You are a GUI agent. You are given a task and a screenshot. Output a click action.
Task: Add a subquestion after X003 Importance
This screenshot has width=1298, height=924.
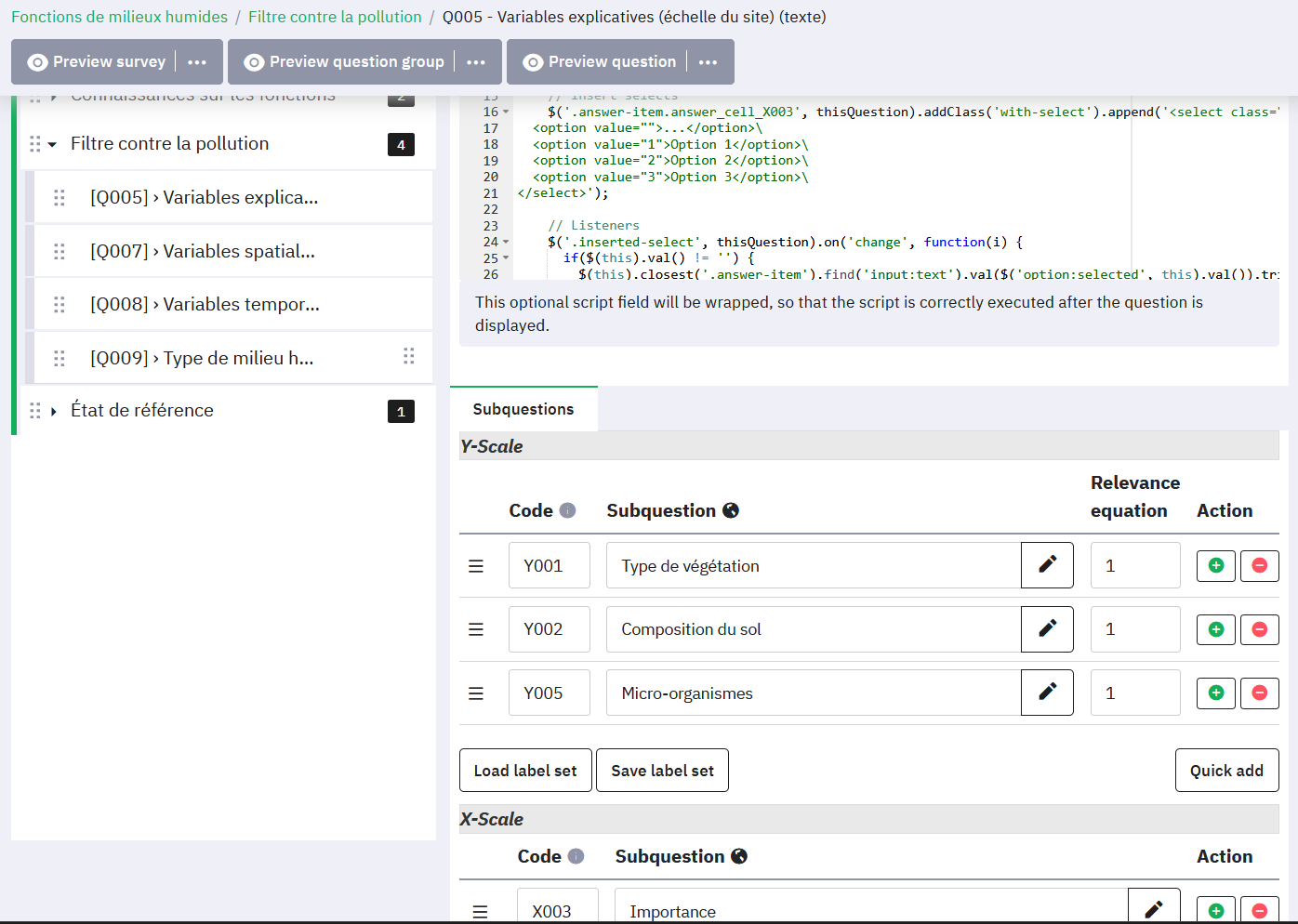tap(1215, 910)
